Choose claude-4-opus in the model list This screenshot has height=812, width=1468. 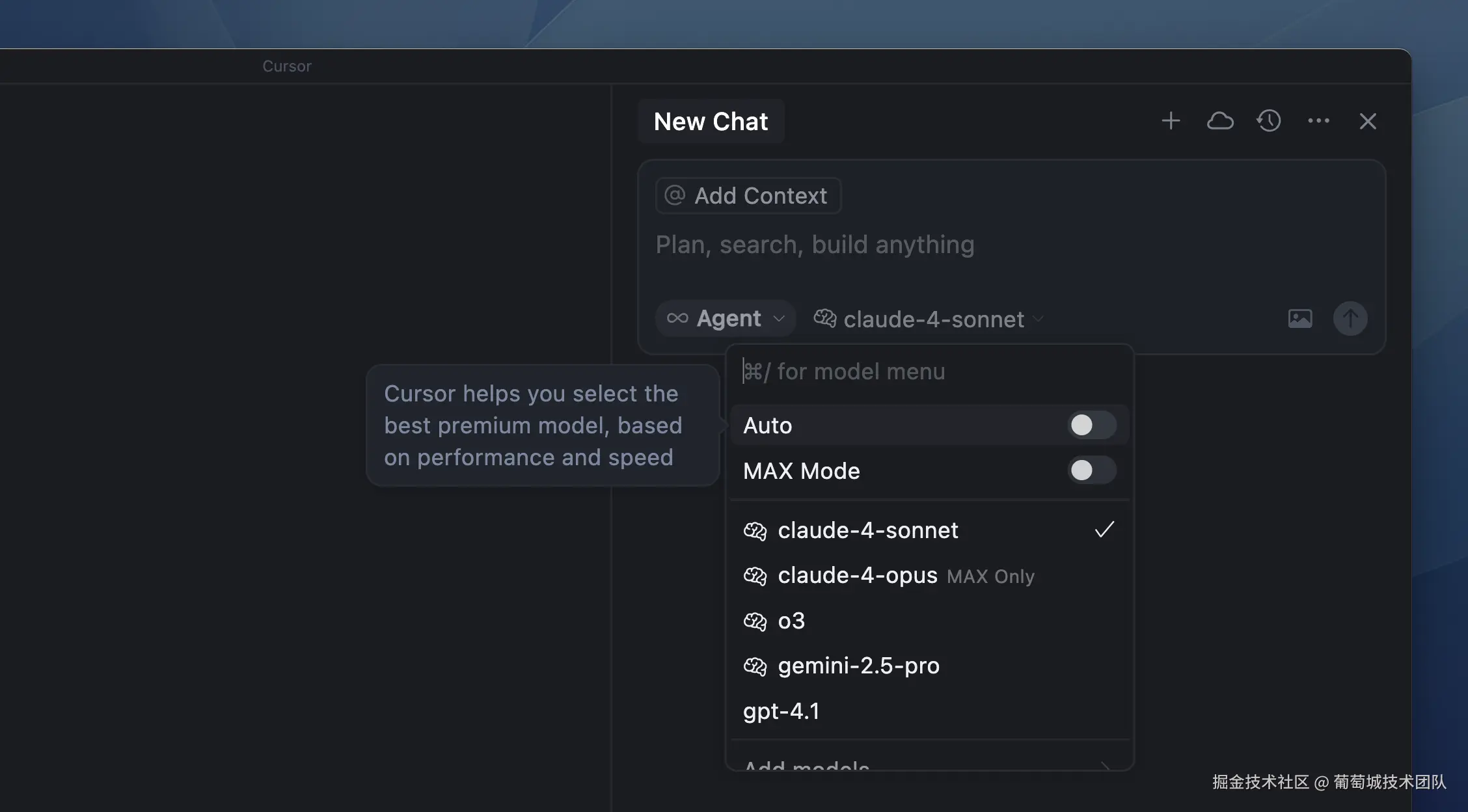click(858, 575)
